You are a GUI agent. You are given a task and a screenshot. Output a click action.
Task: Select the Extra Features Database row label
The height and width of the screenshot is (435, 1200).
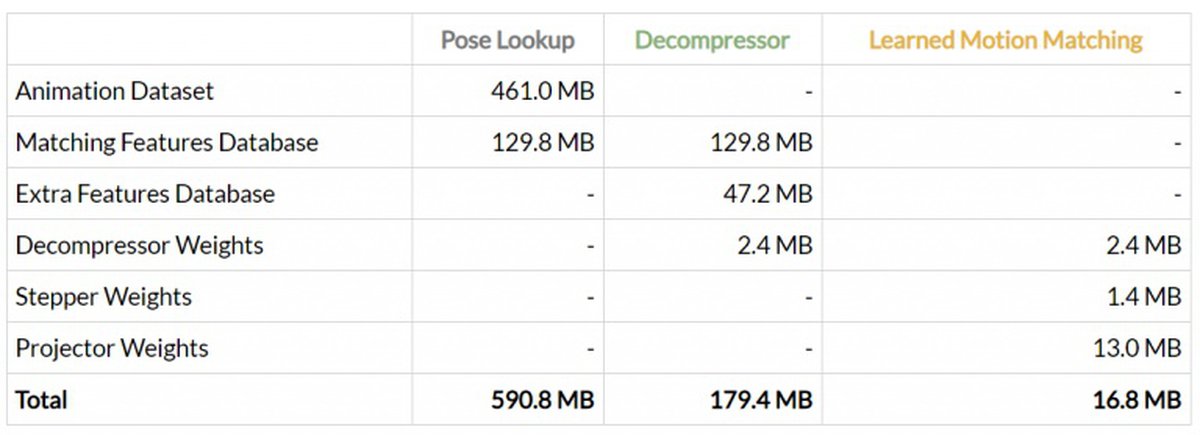(145, 194)
